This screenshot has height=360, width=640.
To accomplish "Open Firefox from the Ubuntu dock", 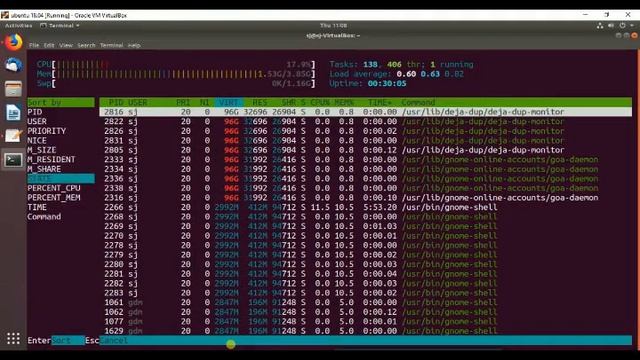I will pos(13,42).
